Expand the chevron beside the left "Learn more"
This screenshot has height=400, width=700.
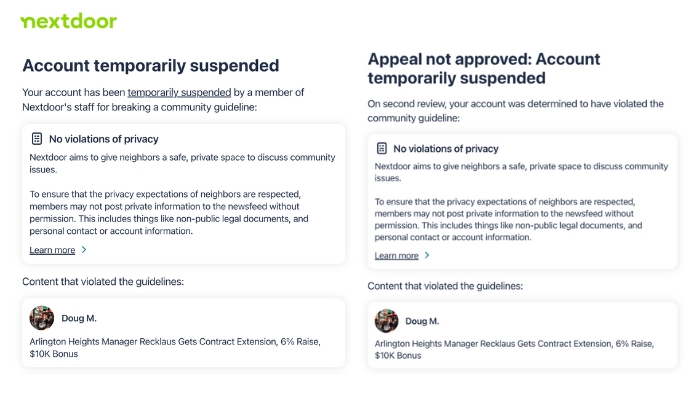click(84, 250)
